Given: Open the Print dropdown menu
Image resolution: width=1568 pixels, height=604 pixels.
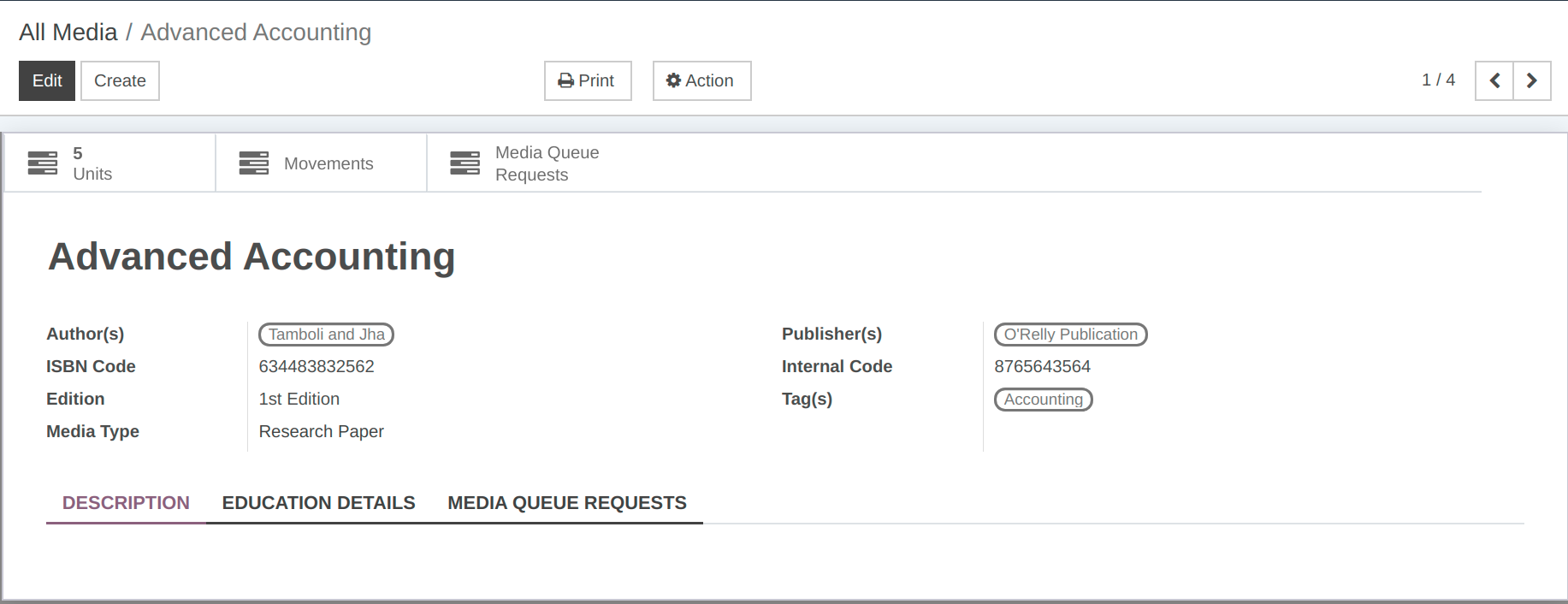Looking at the screenshot, I should pos(588,80).
